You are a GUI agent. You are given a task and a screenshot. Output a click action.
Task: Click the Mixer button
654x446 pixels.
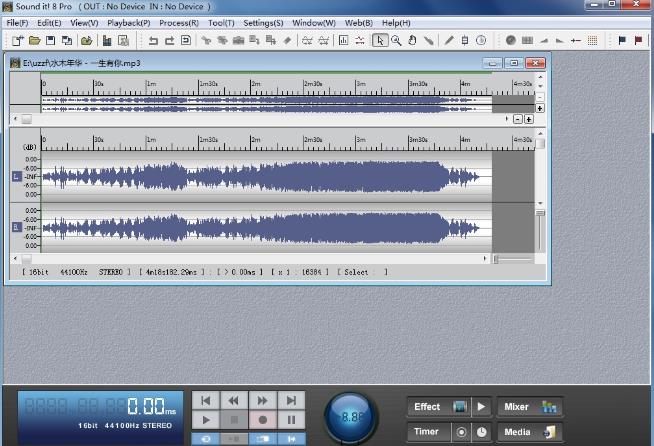click(x=530, y=407)
